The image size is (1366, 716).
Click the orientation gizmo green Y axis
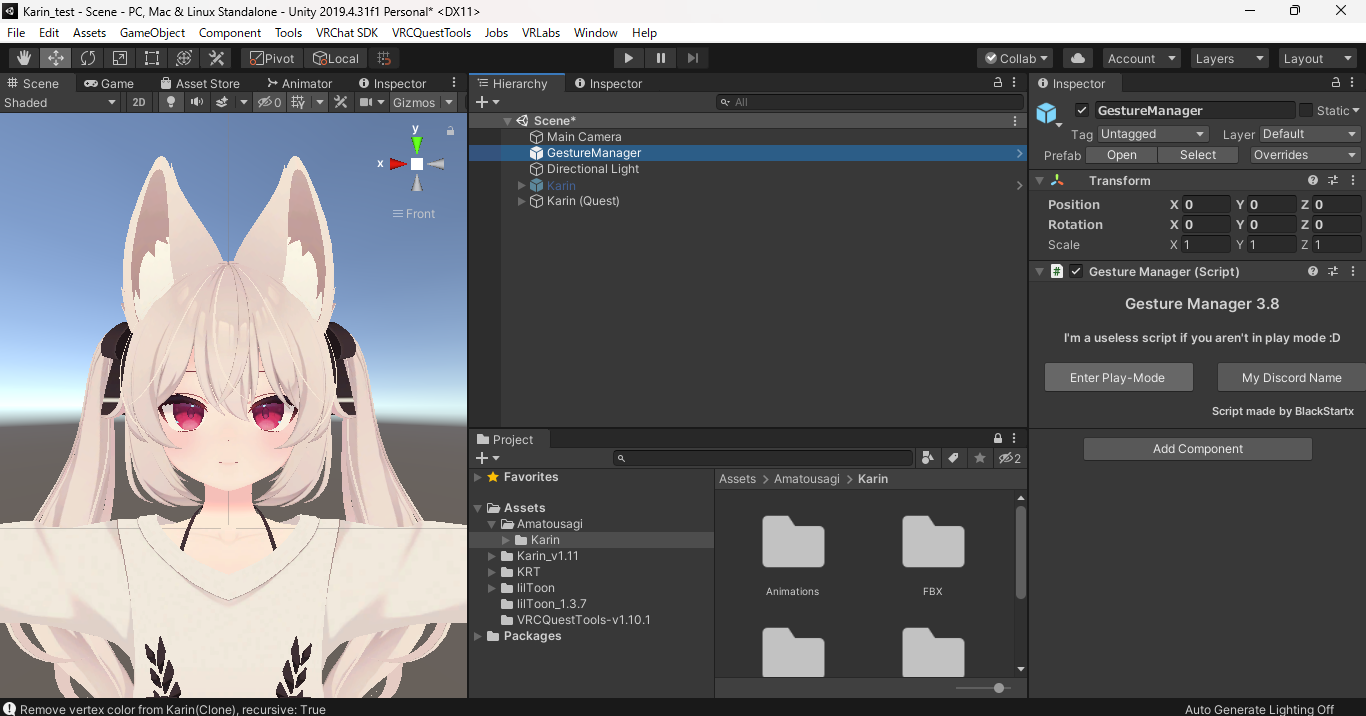click(x=417, y=143)
